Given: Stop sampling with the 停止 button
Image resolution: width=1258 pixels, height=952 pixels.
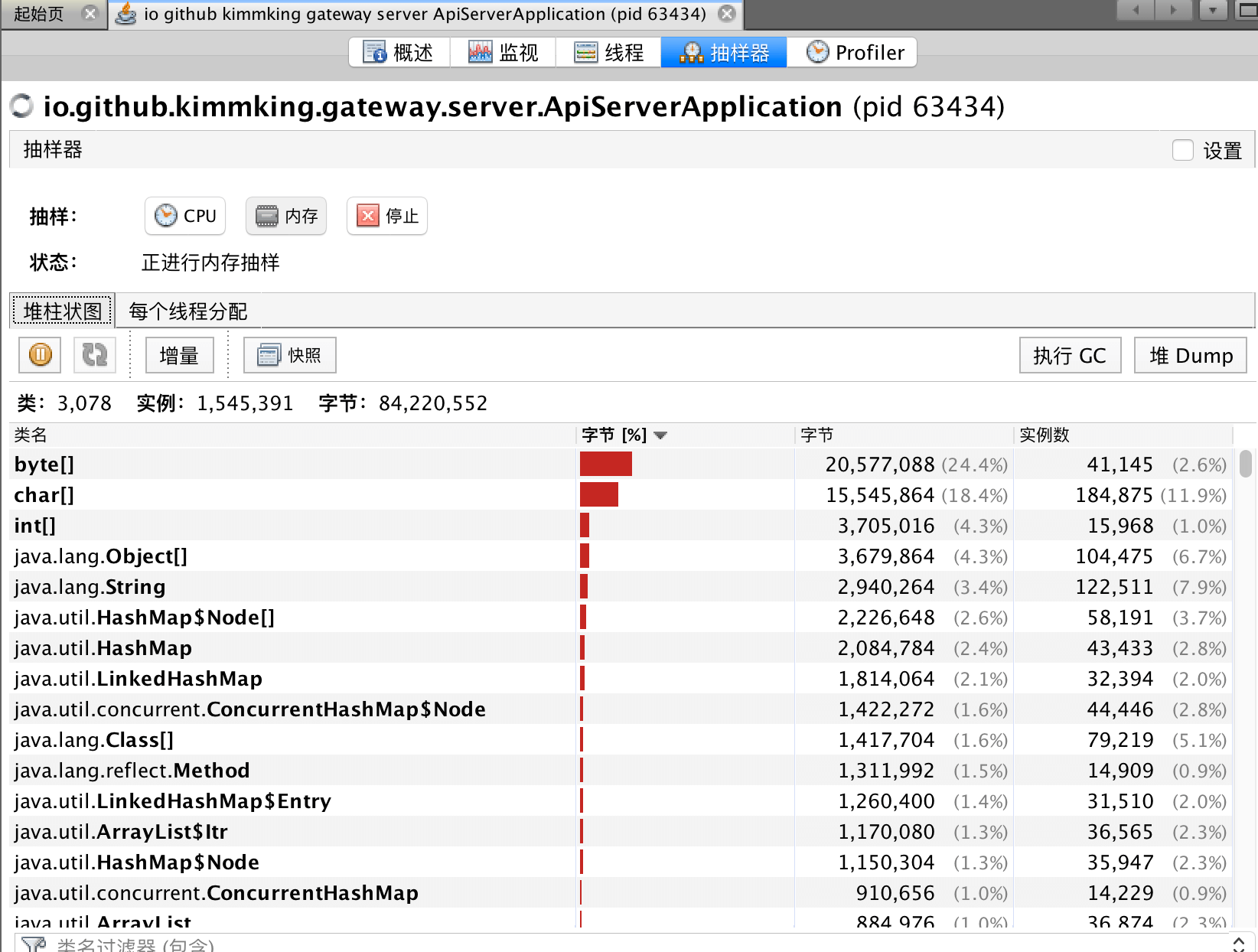Looking at the screenshot, I should point(387,216).
